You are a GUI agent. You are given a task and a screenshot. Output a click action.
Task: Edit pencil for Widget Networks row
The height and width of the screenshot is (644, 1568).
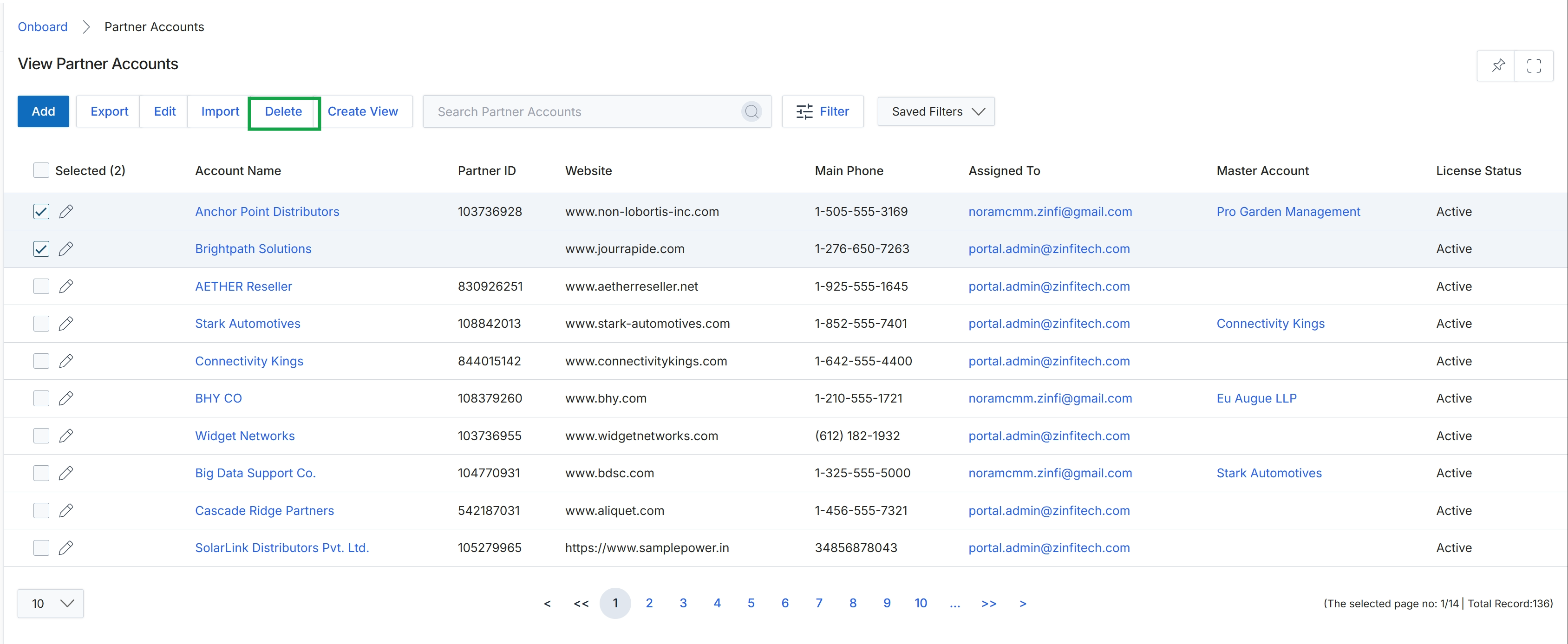tap(66, 436)
